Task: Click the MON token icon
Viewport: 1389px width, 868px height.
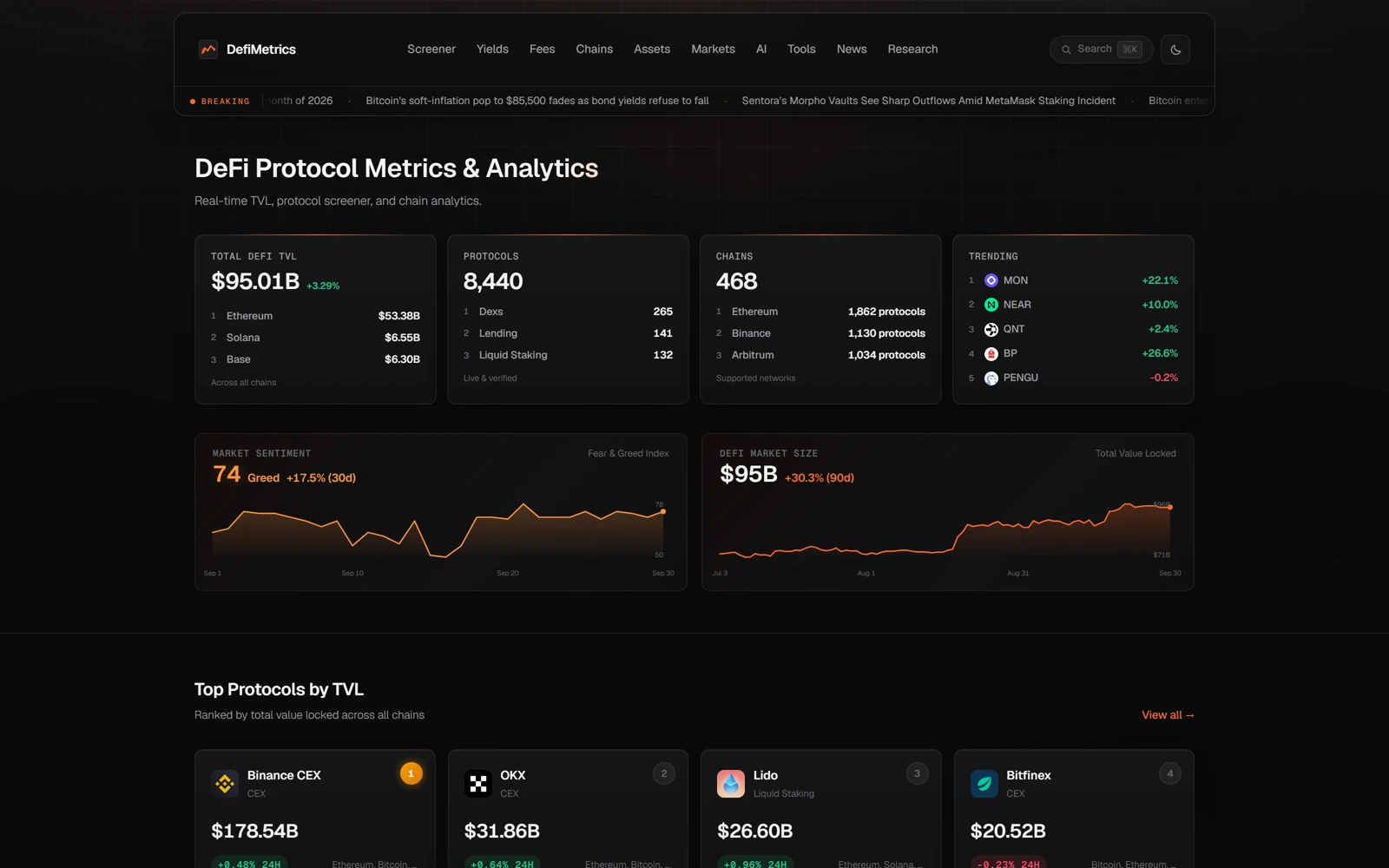Action: (x=991, y=280)
